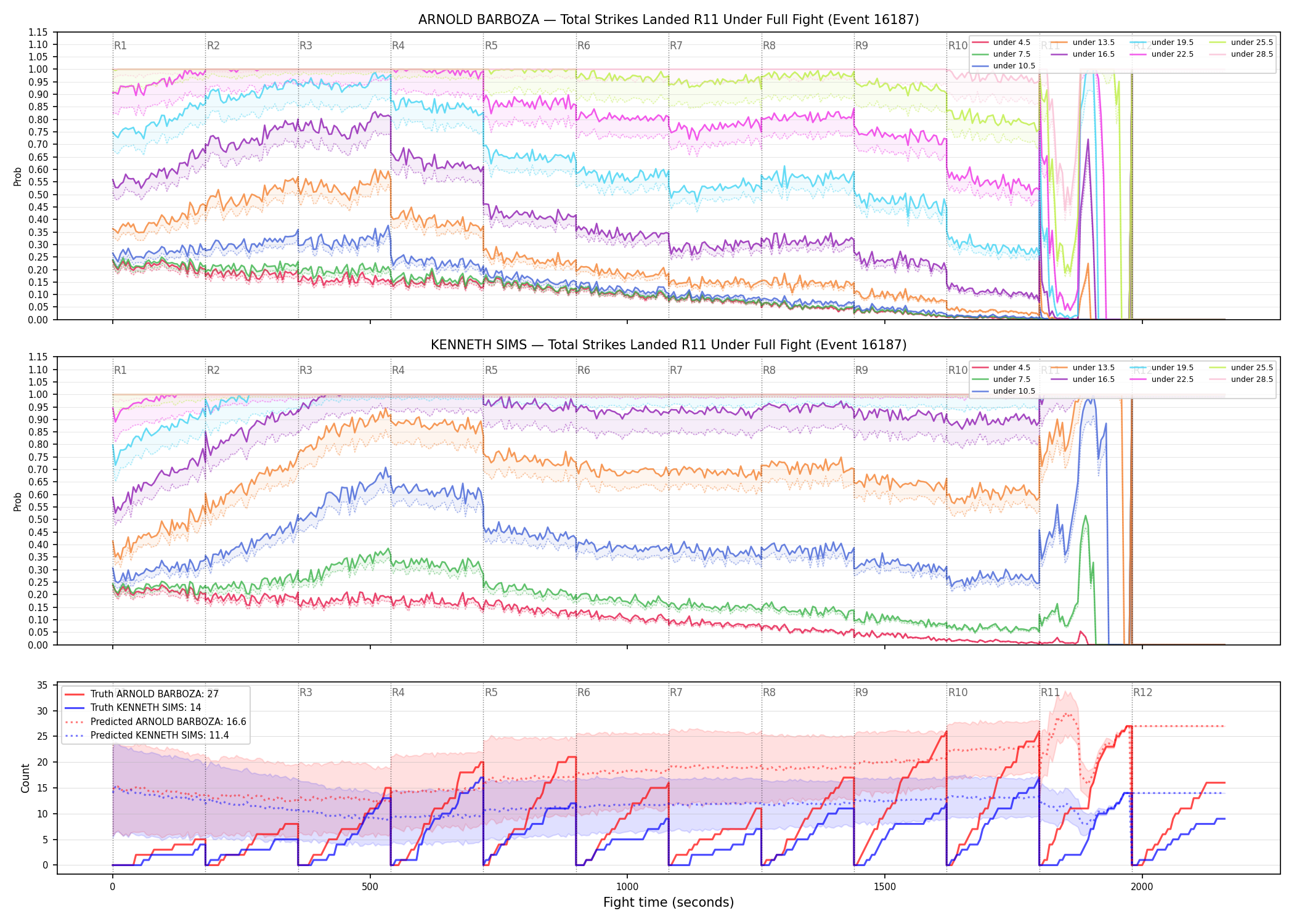Click the R2 round marker in Sims chart
The image size is (1294, 924).
tap(213, 370)
